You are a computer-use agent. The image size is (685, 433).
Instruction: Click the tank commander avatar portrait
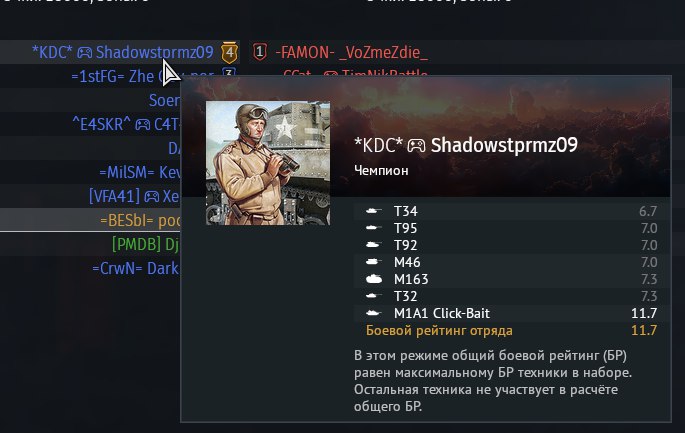(268, 163)
